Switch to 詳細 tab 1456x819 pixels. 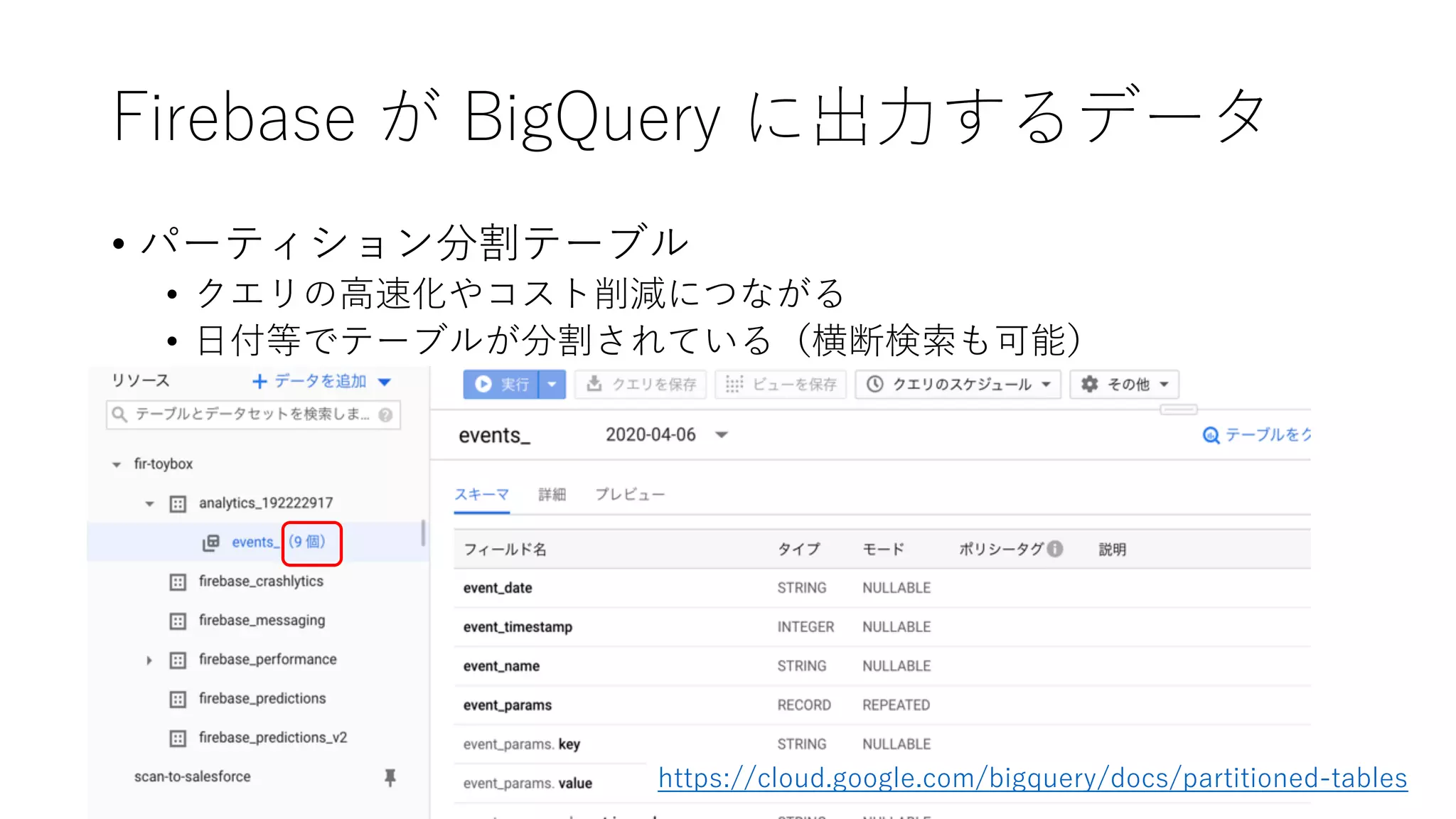[x=552, y=495]
